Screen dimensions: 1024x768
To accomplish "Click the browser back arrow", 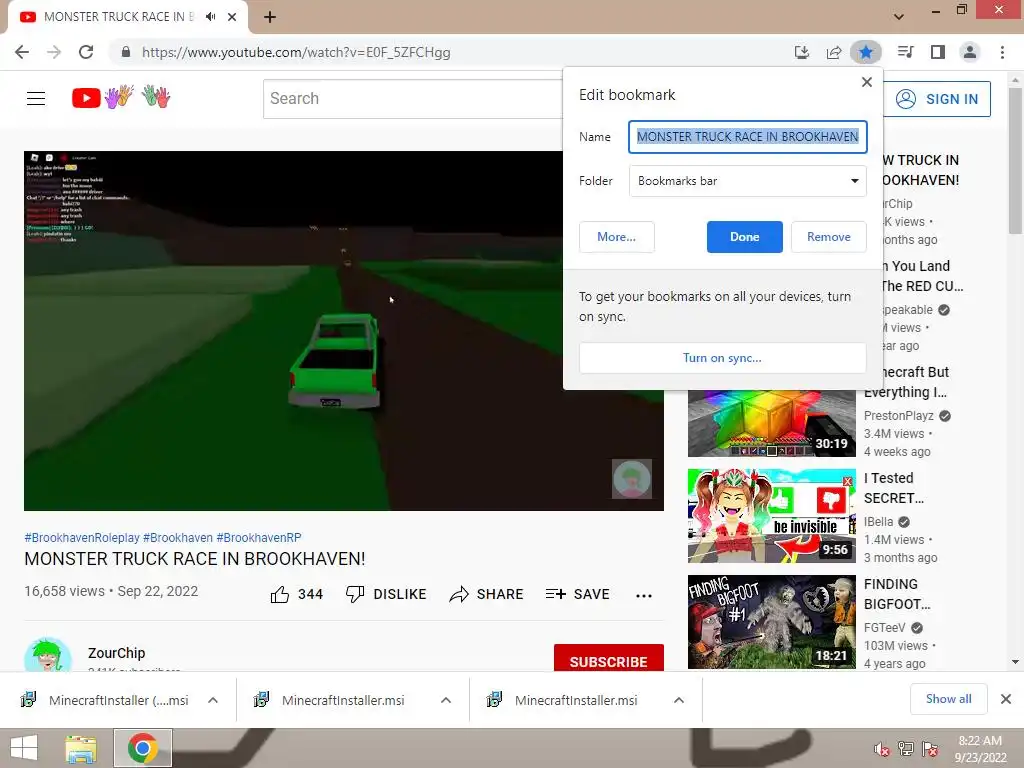I will point(22,52).
